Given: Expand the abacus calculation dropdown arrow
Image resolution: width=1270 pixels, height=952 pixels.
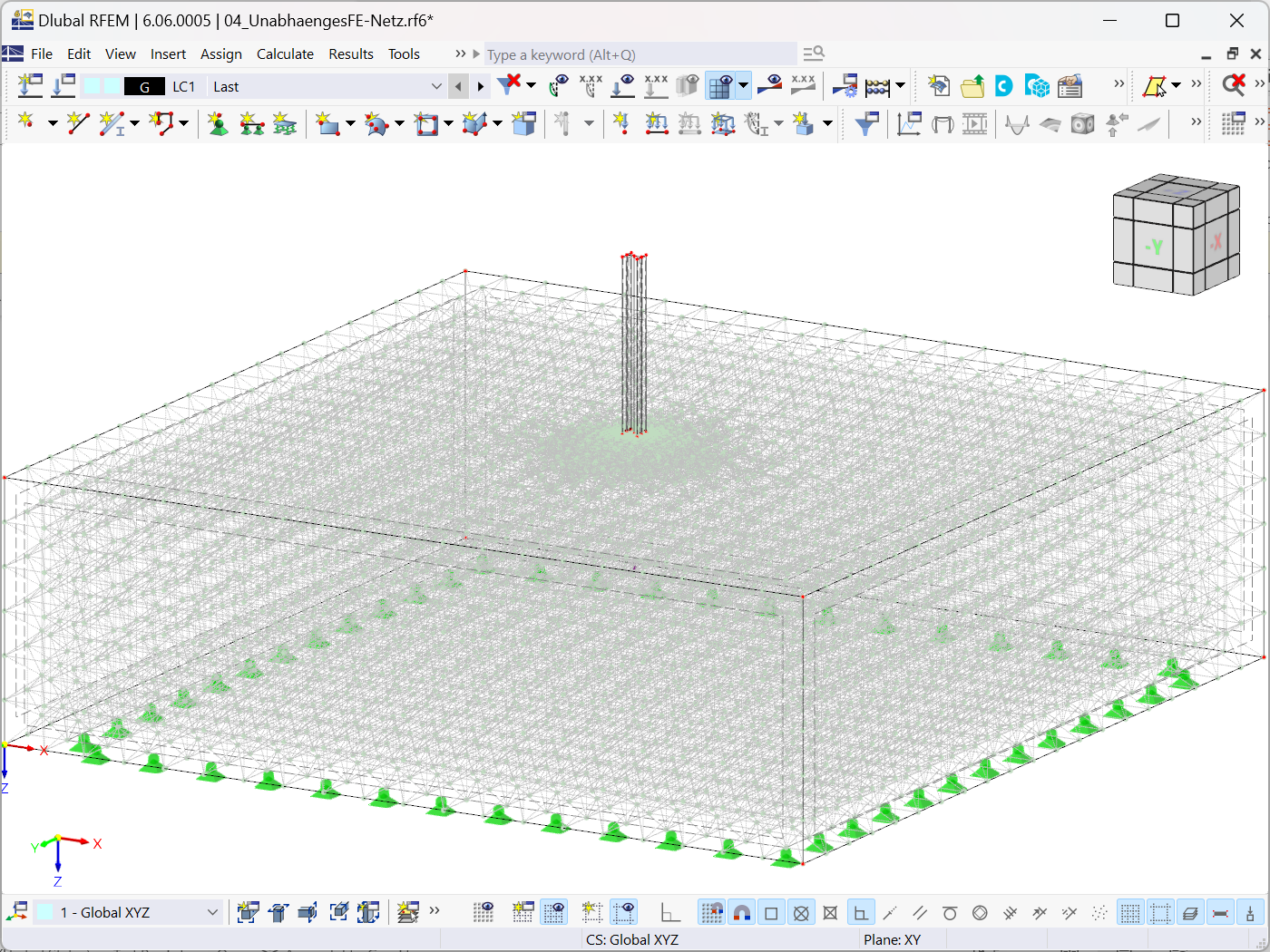Looking at the screenshot, I should tap(900, 86).
